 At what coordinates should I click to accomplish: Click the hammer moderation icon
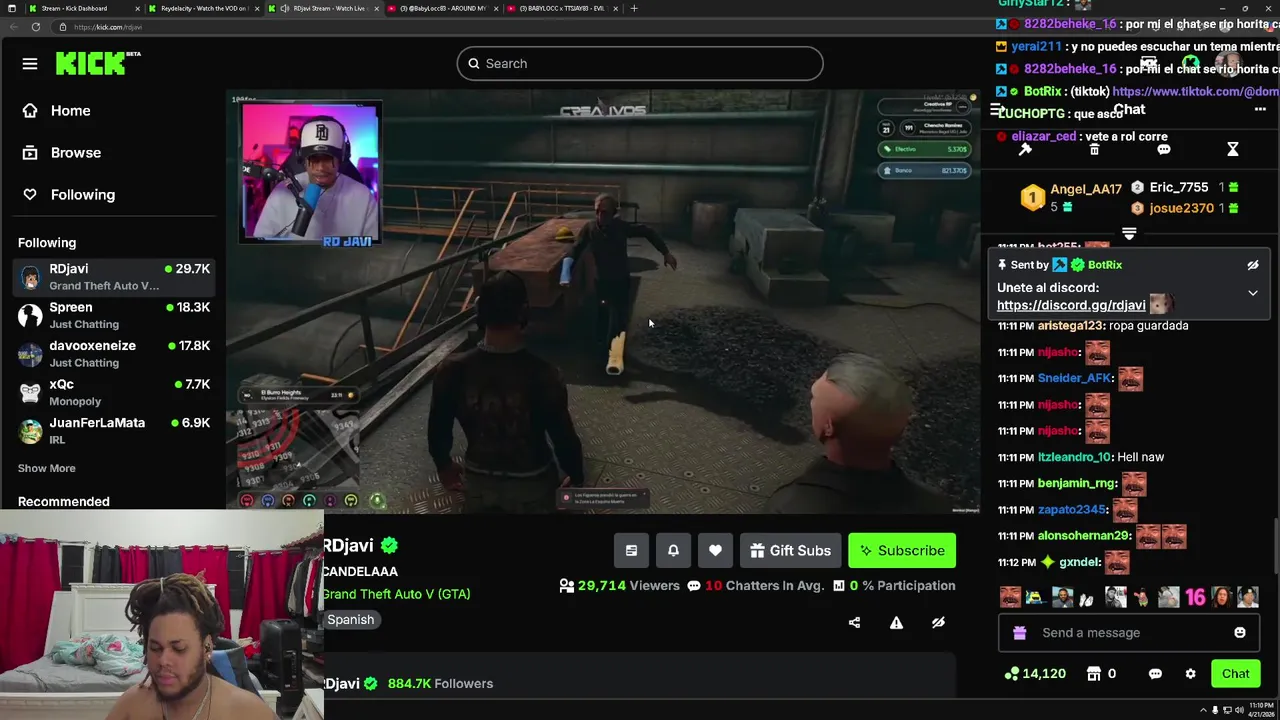1025,150
